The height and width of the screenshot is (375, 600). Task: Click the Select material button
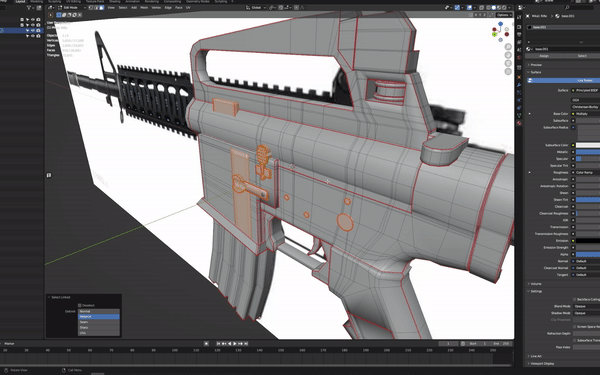coord(581,56)
